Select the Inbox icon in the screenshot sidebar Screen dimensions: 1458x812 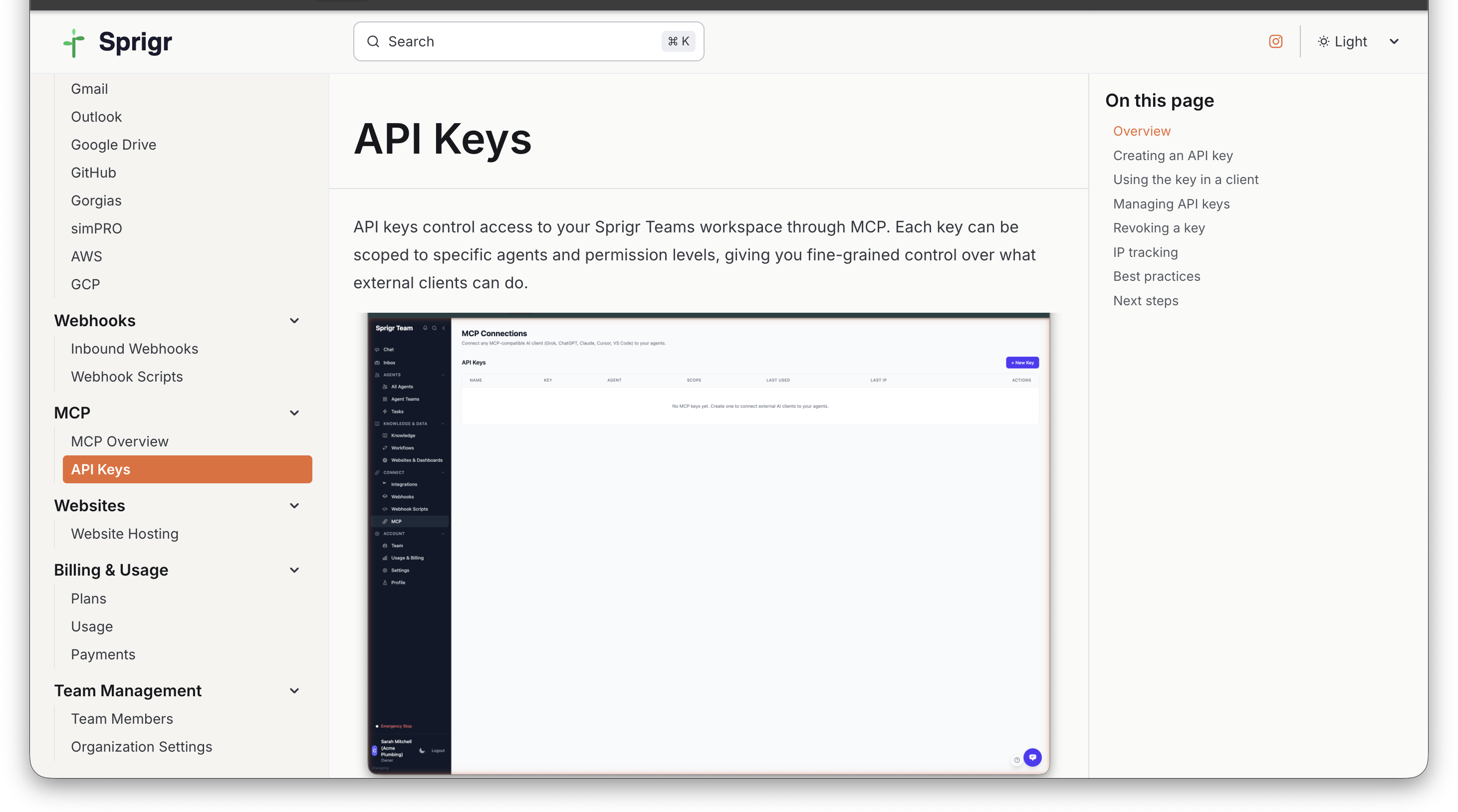tap(377, 363)
